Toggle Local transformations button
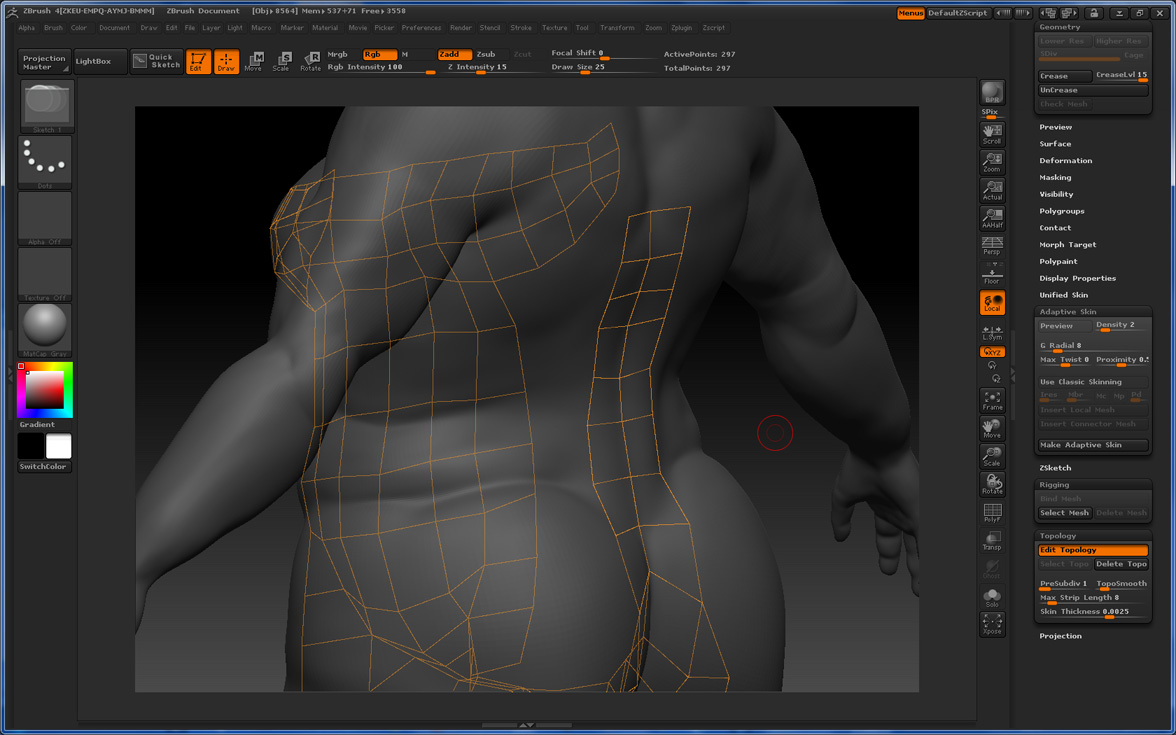This screenshot has height=735, width=1176. 992,303
